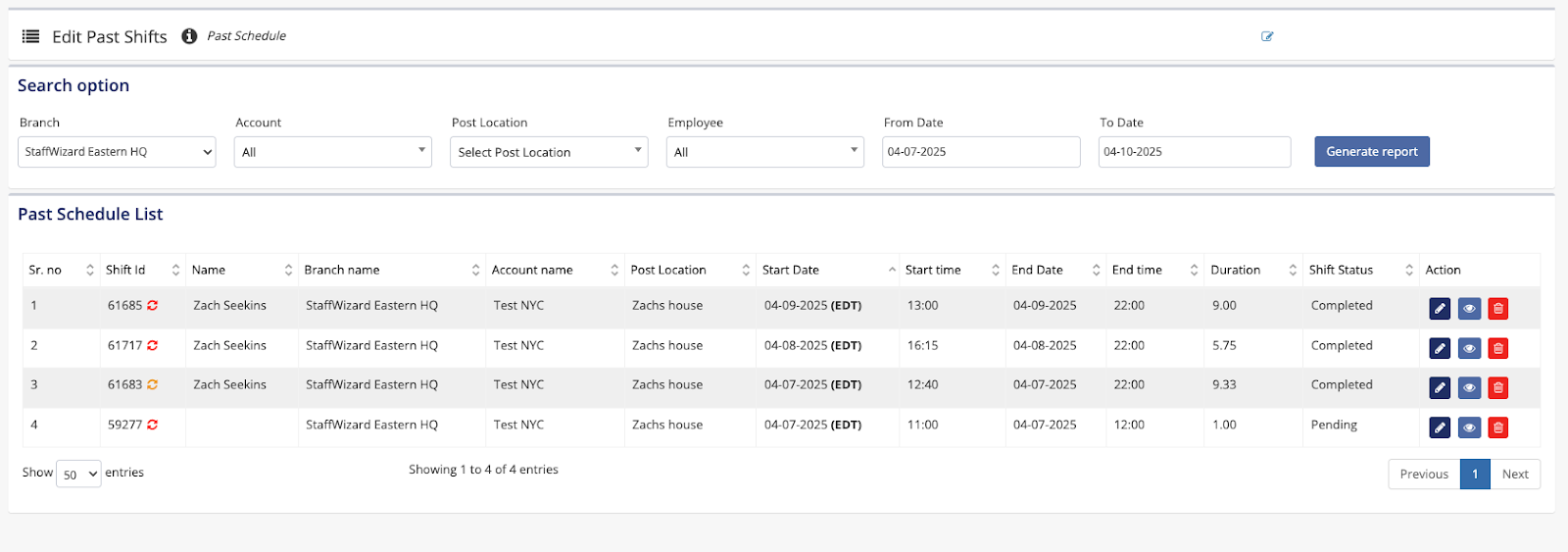Expand the Select Post Location dropdown
1568x552 pixels.
[x=549, y=152]
